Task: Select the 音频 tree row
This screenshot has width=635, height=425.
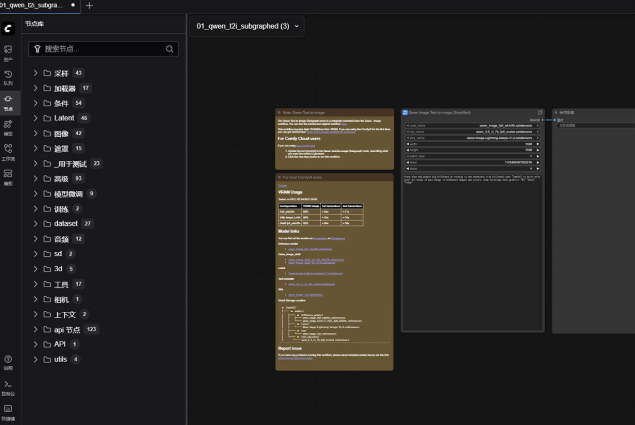Action: pyautogui.click(x=103, y=239)
